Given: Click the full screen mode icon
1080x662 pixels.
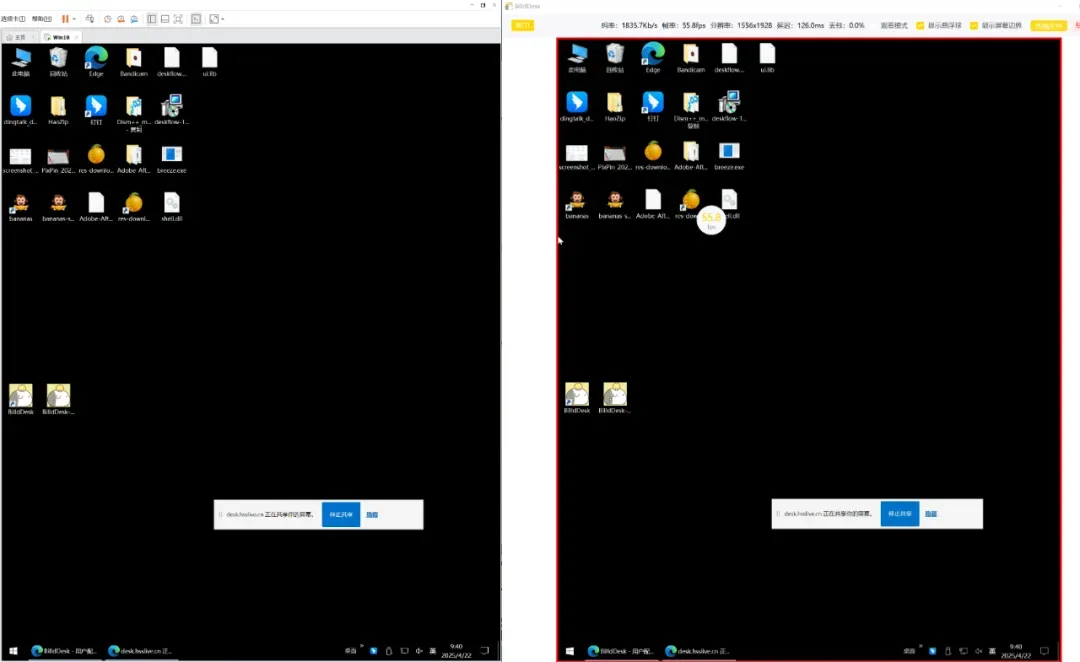Looking at the screenshot, I should point(178,19).
